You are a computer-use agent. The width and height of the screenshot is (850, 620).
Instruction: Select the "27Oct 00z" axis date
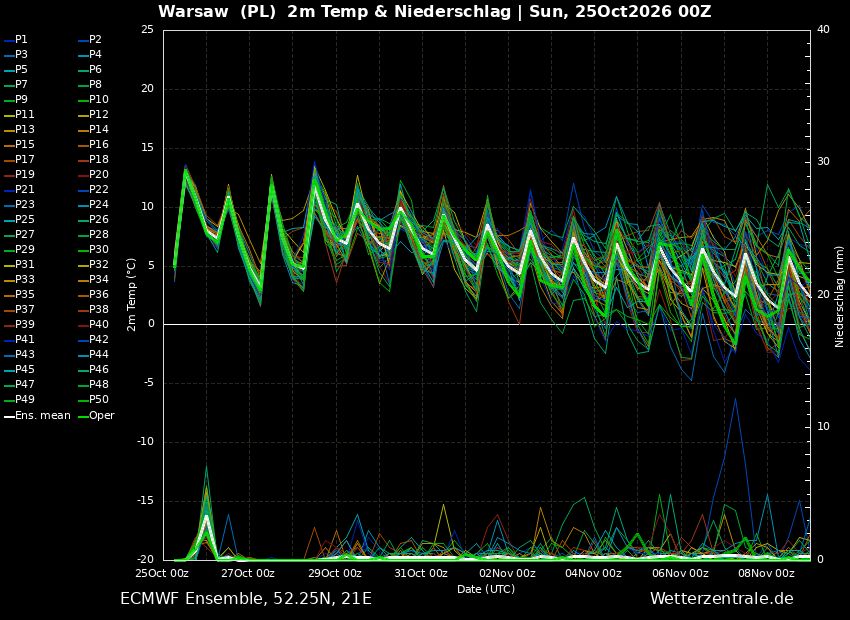[x=249, y=573]
